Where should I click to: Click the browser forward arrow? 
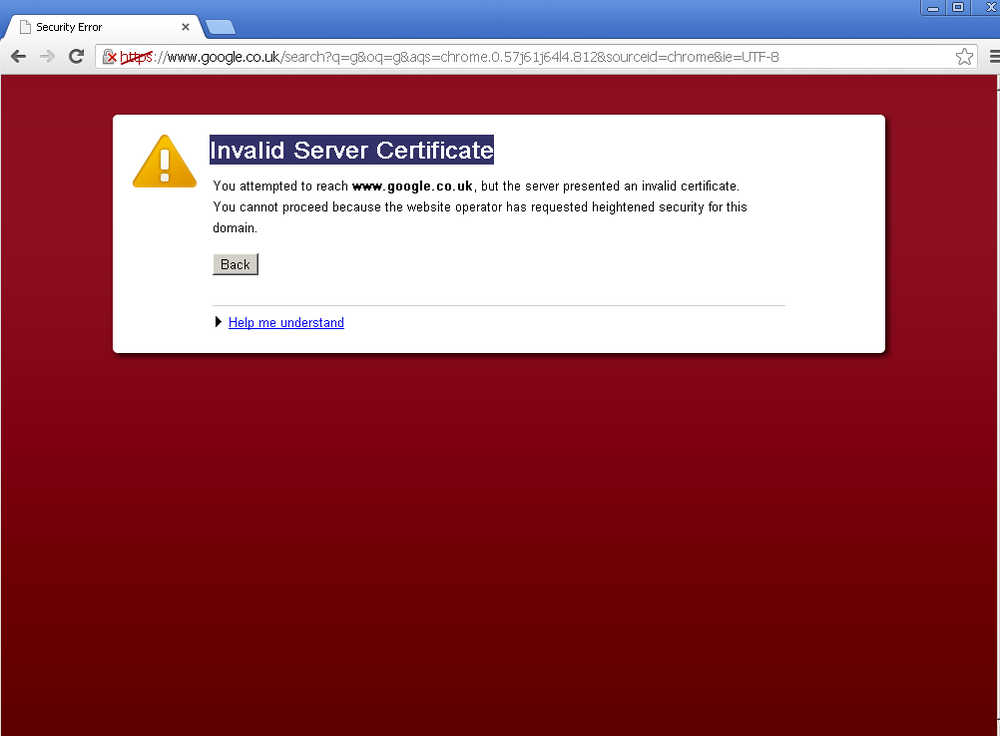tap(47, 57)
